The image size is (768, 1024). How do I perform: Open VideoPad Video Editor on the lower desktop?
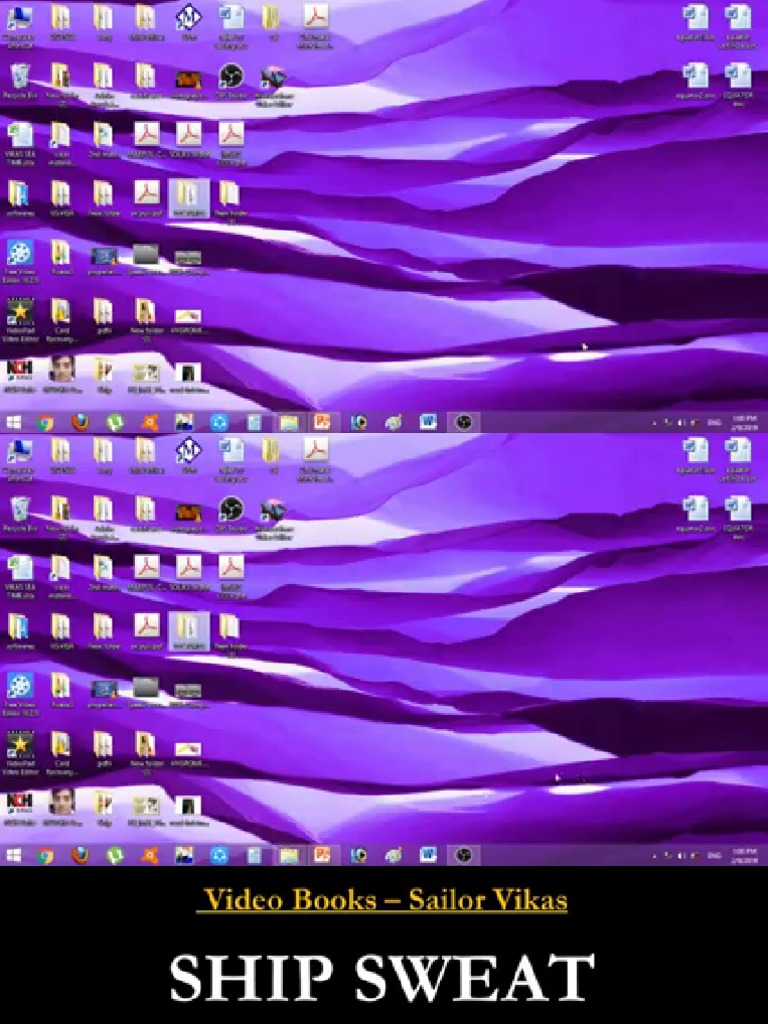[x=19, y=745]
